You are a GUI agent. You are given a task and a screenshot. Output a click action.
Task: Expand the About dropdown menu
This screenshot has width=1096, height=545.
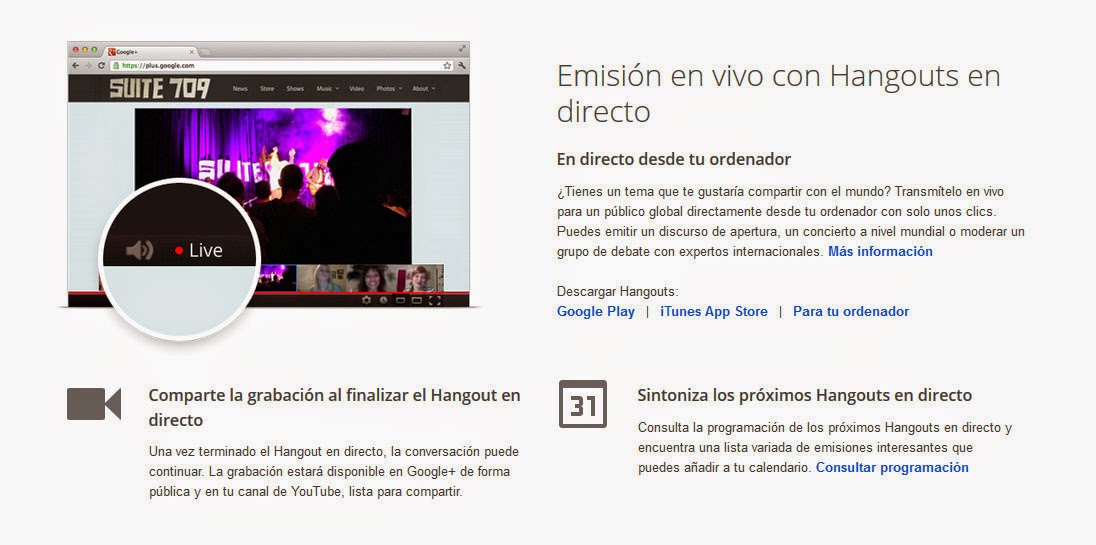(x=424, y=89)
